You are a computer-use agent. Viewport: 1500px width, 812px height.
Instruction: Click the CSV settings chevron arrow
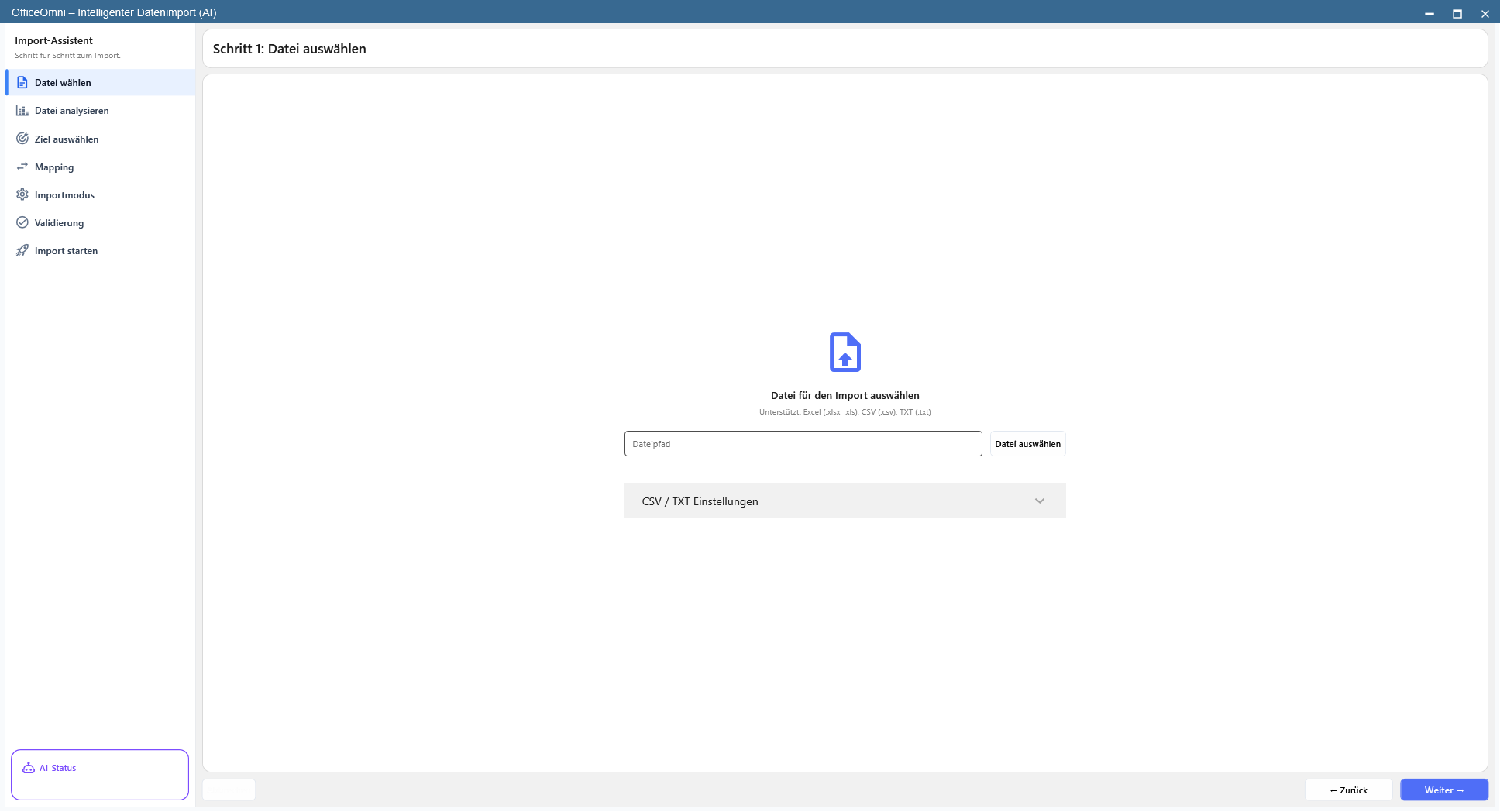pyautogui.click(x=1040, y=501)
